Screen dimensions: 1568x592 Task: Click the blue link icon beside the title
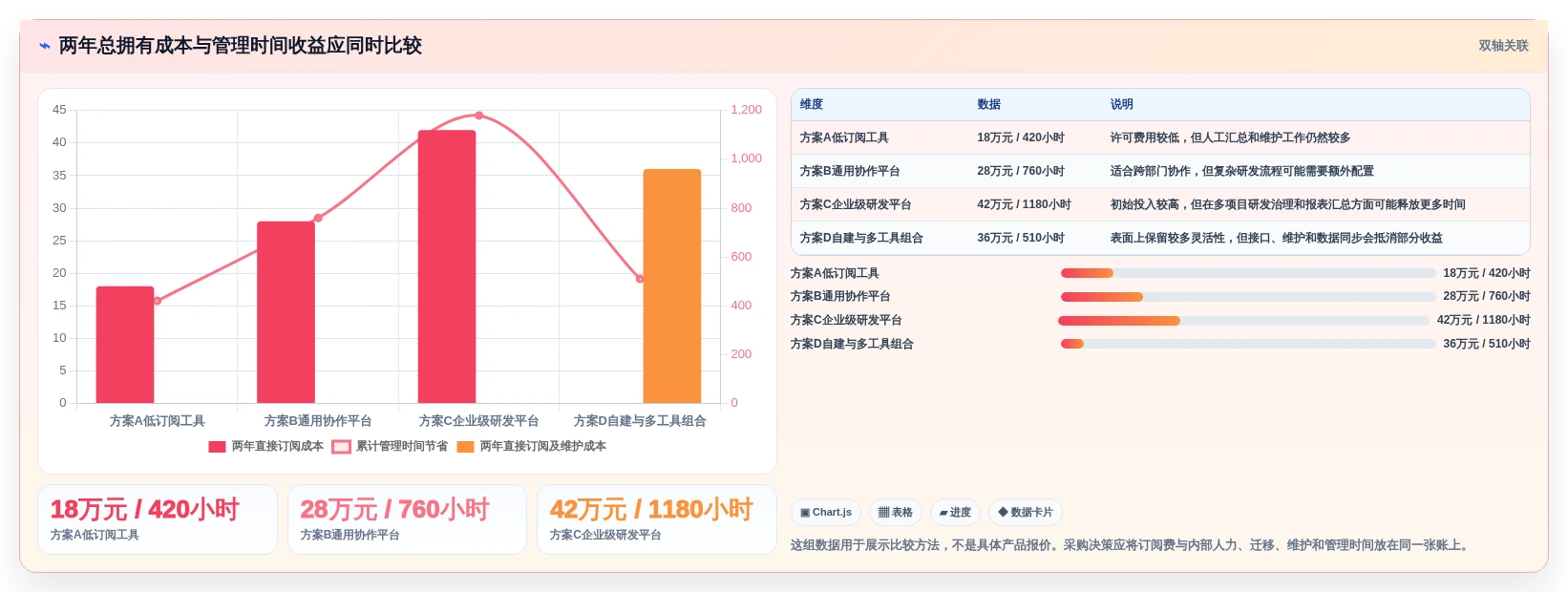(x=44, y=46)
